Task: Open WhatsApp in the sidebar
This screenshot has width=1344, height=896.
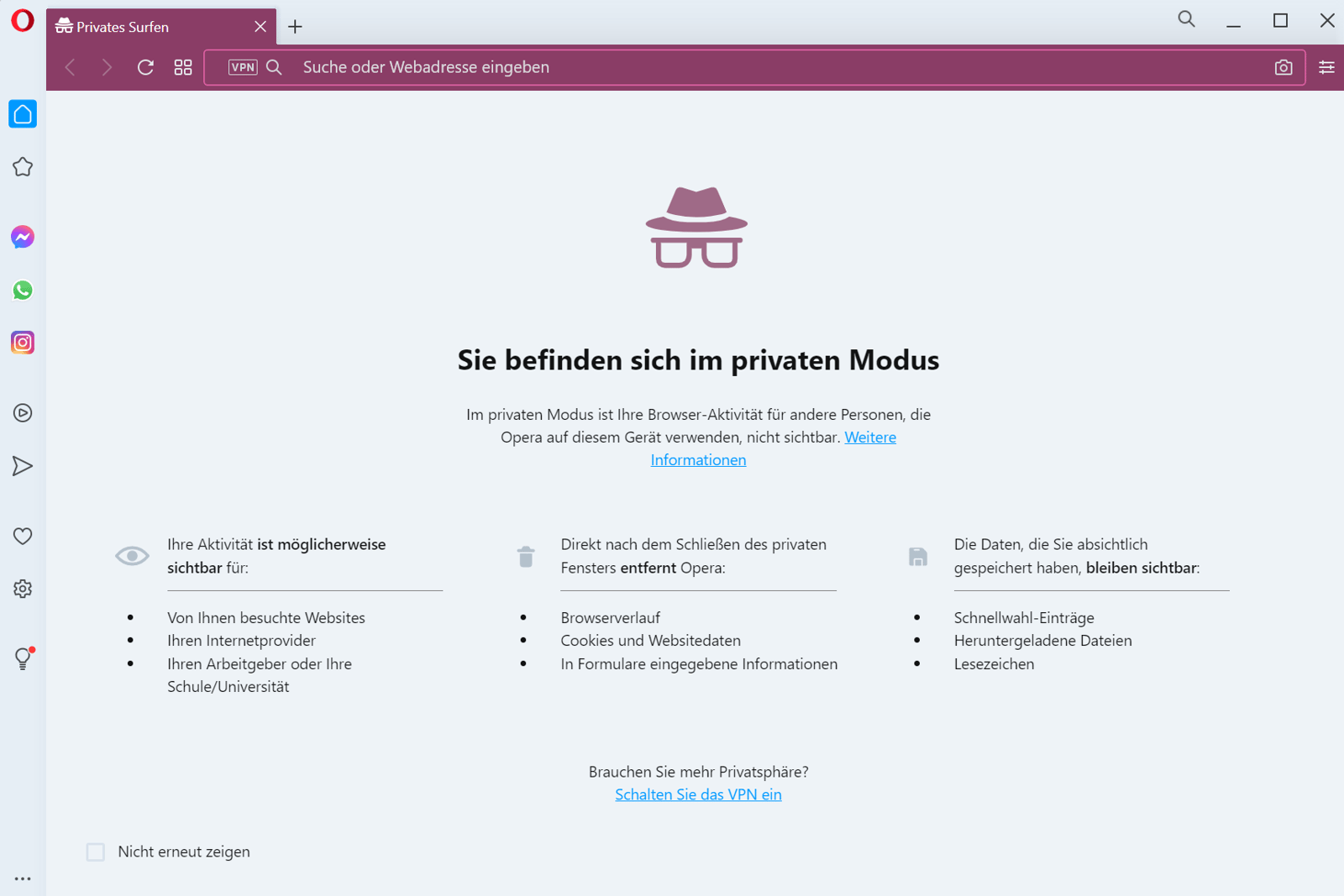Action: 23,291
